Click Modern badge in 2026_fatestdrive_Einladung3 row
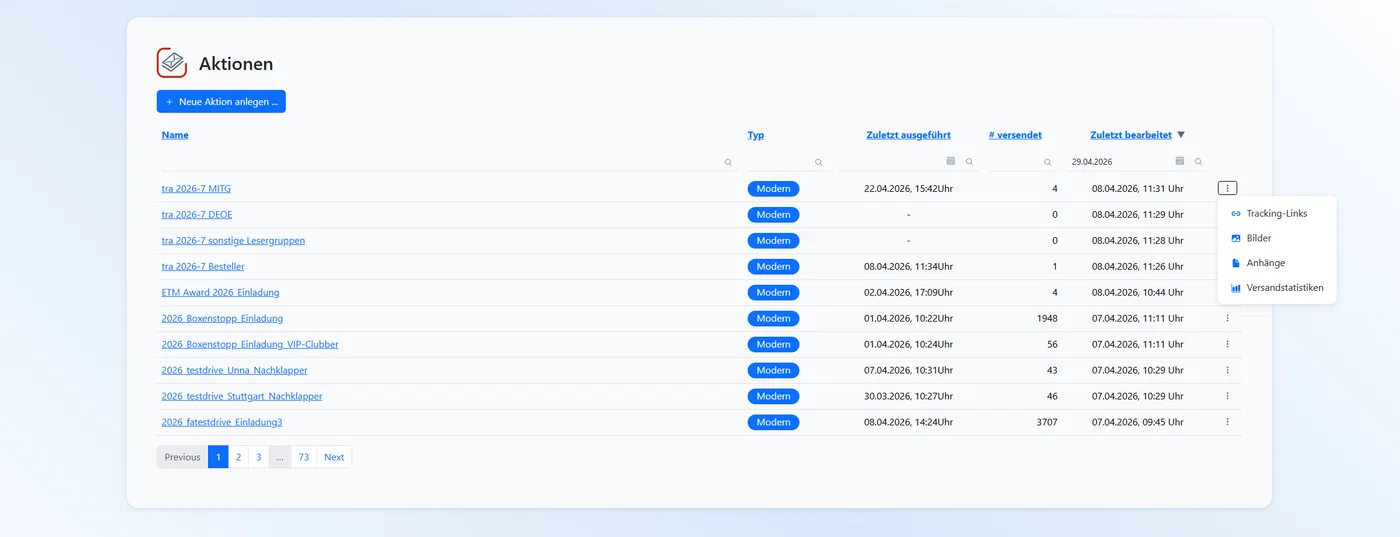The height and width of the screenshot is (537, 1400). [x=773, y=422]
